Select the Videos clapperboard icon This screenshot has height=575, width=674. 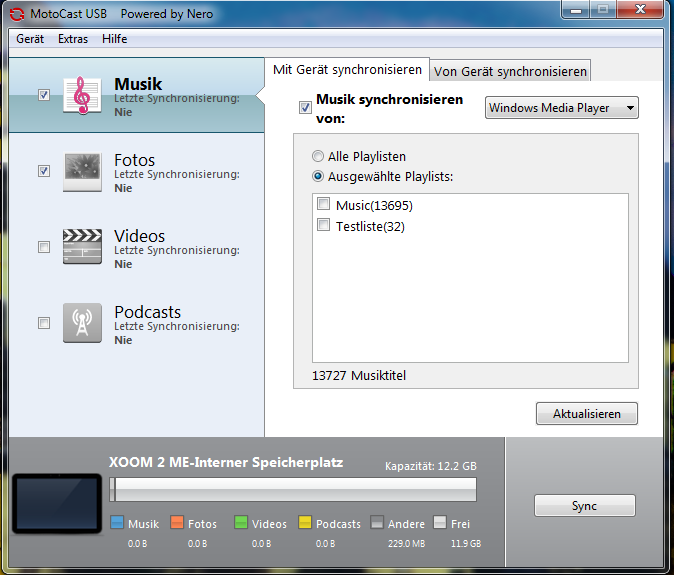pos(82,247)
